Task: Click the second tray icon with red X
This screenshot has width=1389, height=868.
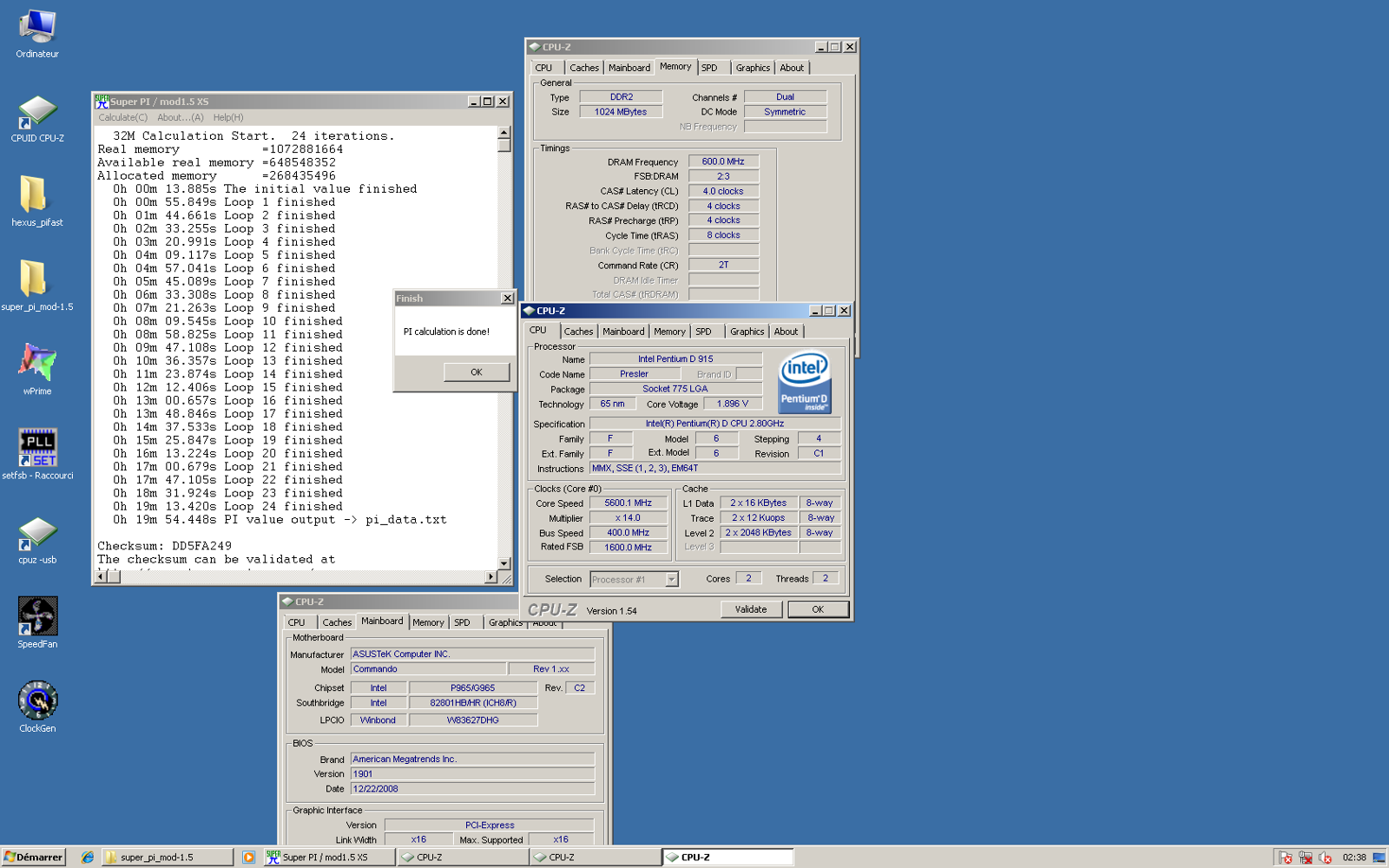Action: point(1305,858)
